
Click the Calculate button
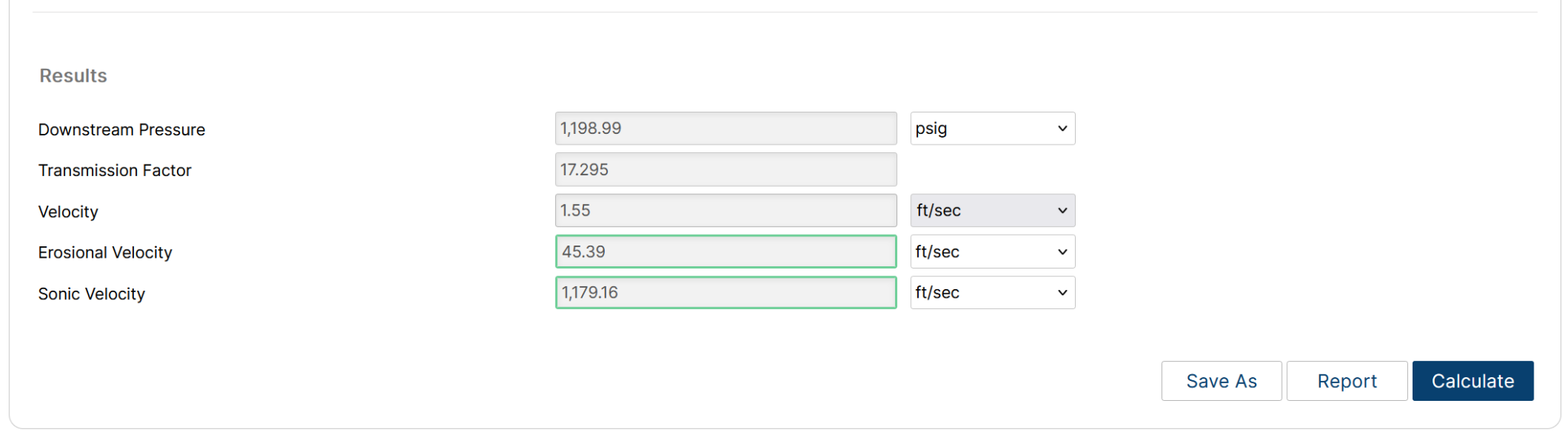(1472, 381)
